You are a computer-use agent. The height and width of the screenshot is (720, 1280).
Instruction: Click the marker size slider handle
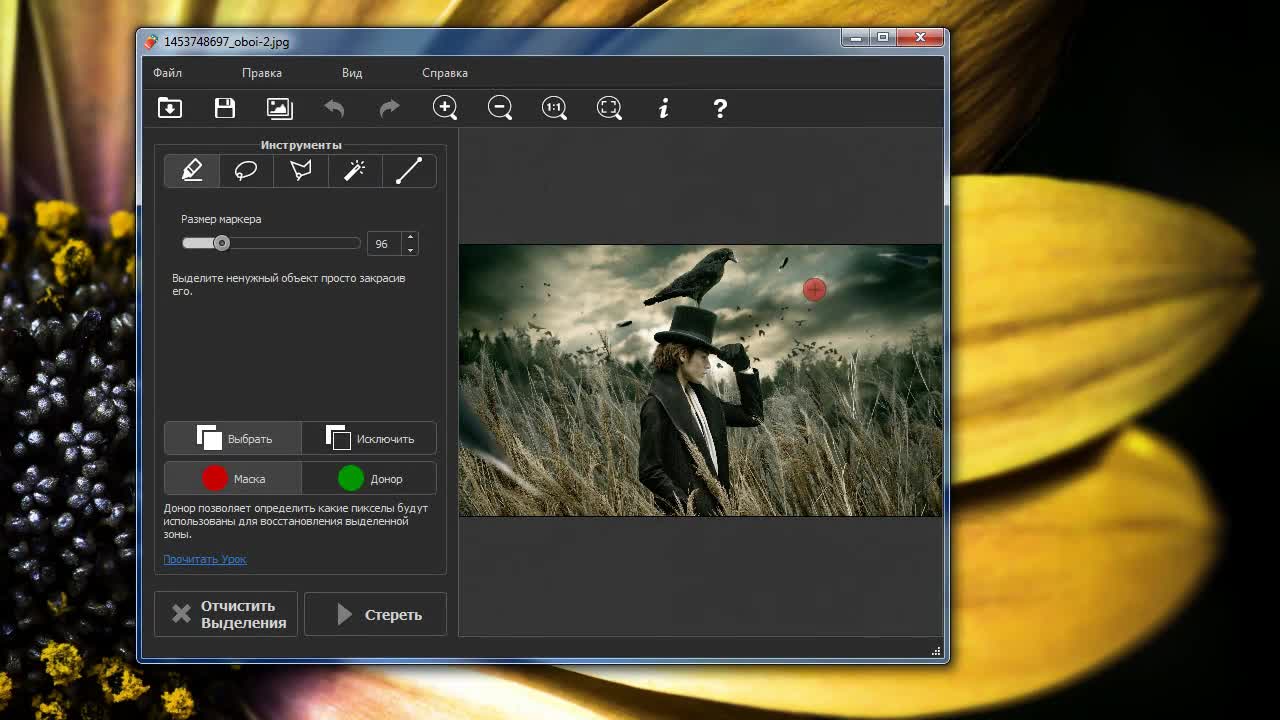222,243
